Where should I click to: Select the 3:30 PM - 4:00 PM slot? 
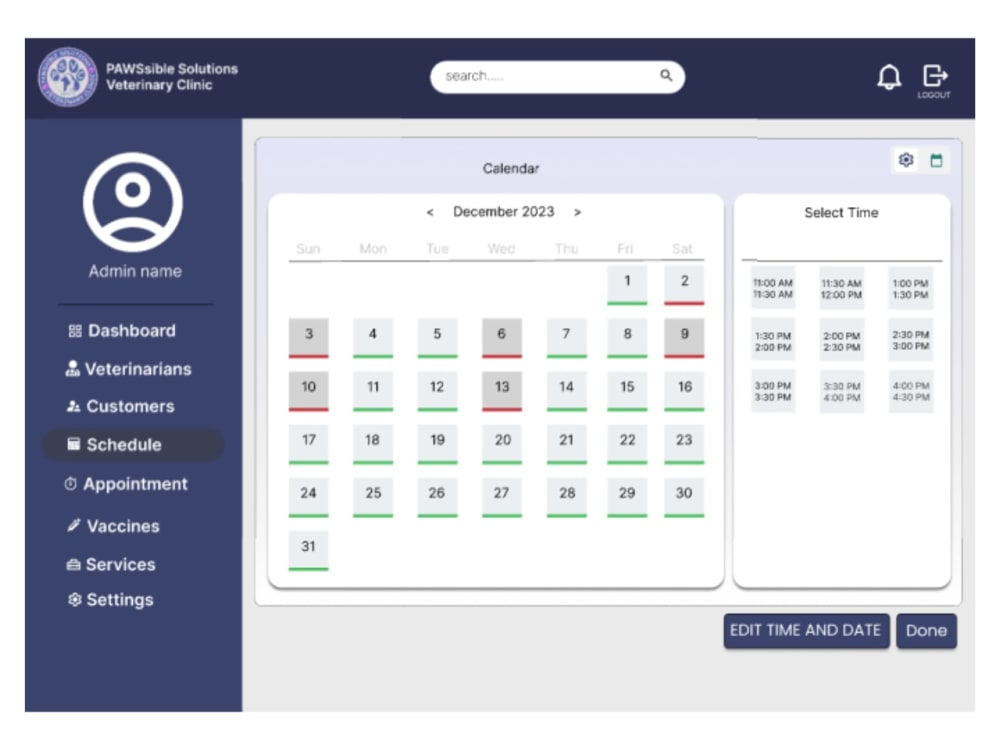[841, 391]
